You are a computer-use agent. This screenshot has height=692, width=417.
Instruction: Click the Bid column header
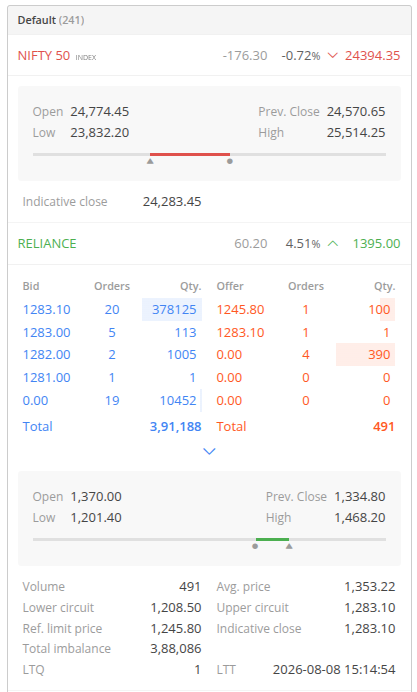point(31,286)
